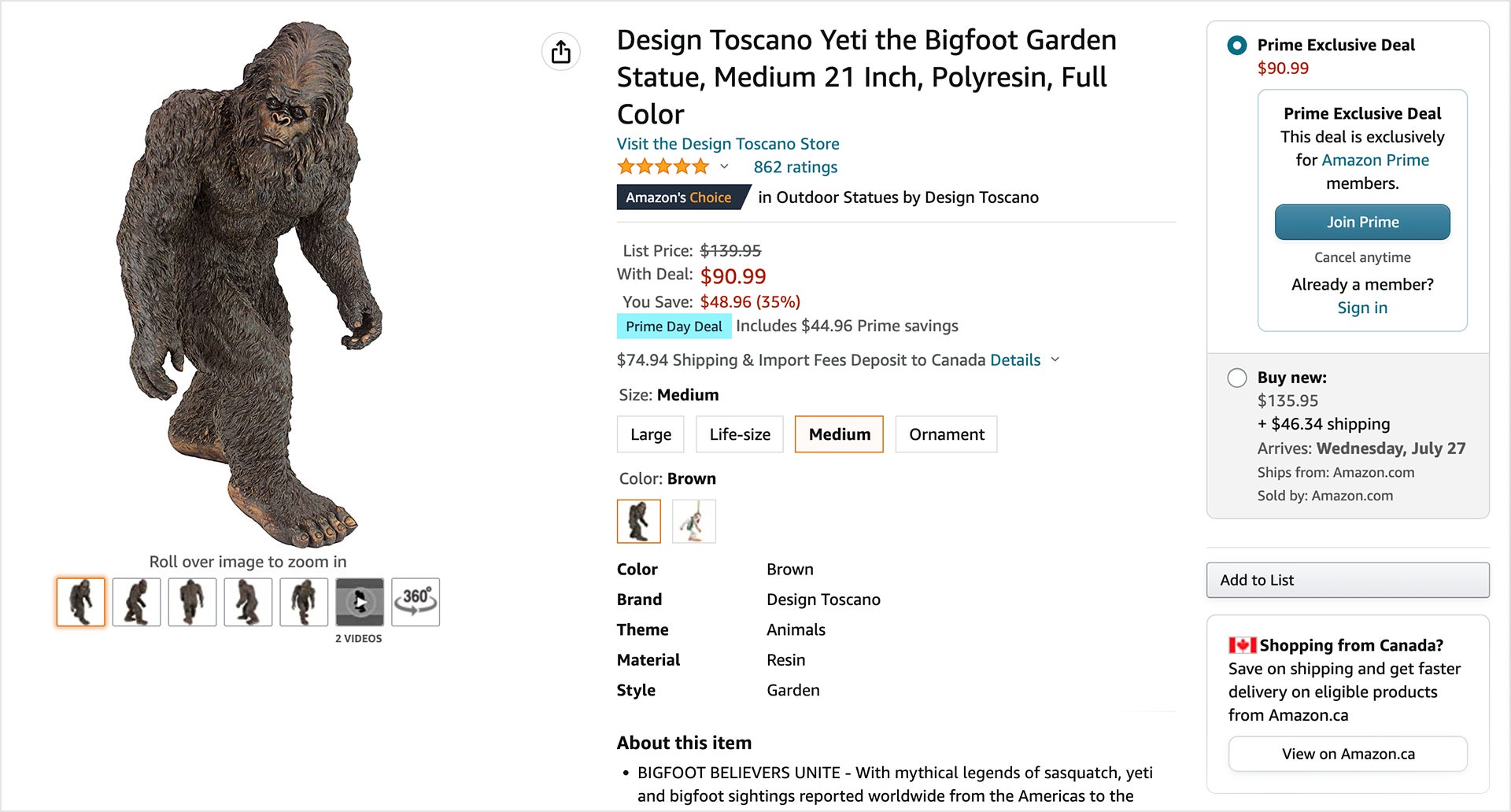The image size is (1511, 812).
Task: Open the 360-degree product view
Action: pos(415,601)
